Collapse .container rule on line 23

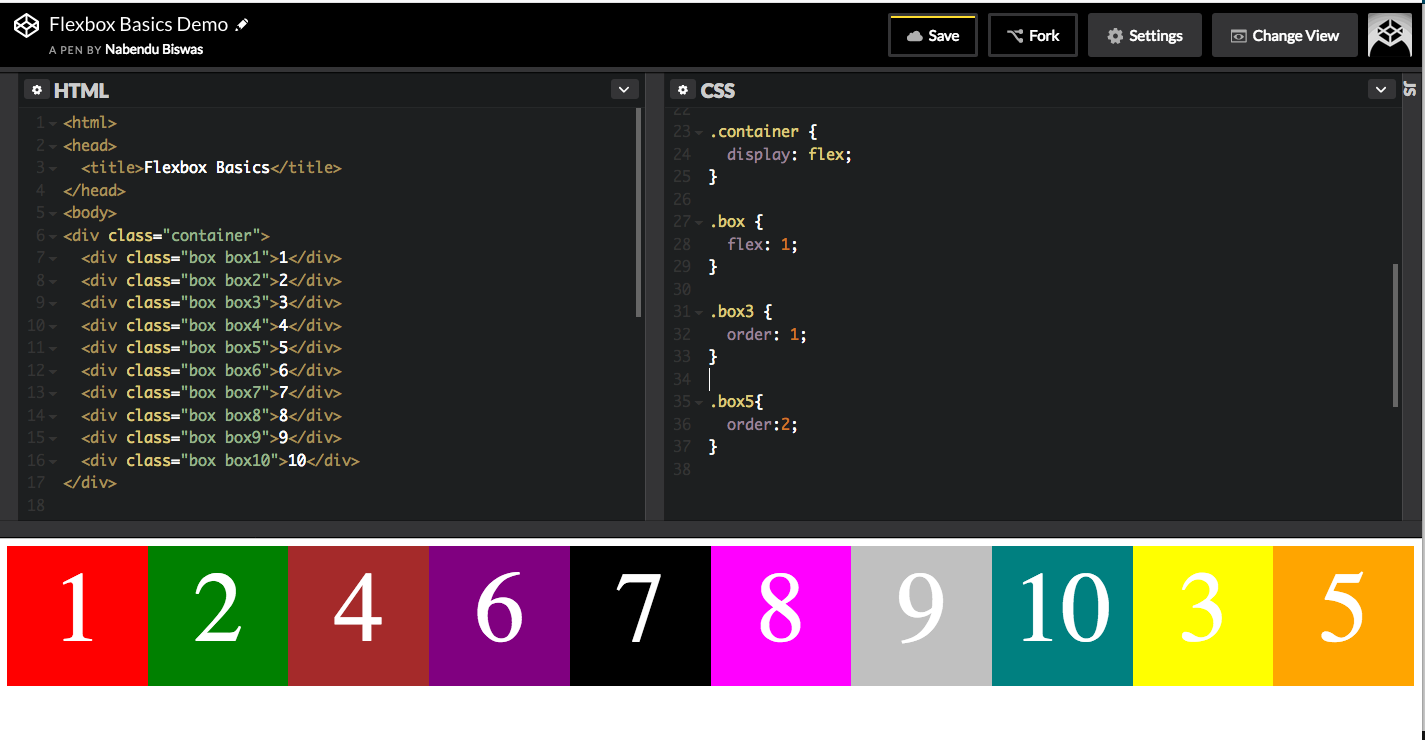coord(699,132)
